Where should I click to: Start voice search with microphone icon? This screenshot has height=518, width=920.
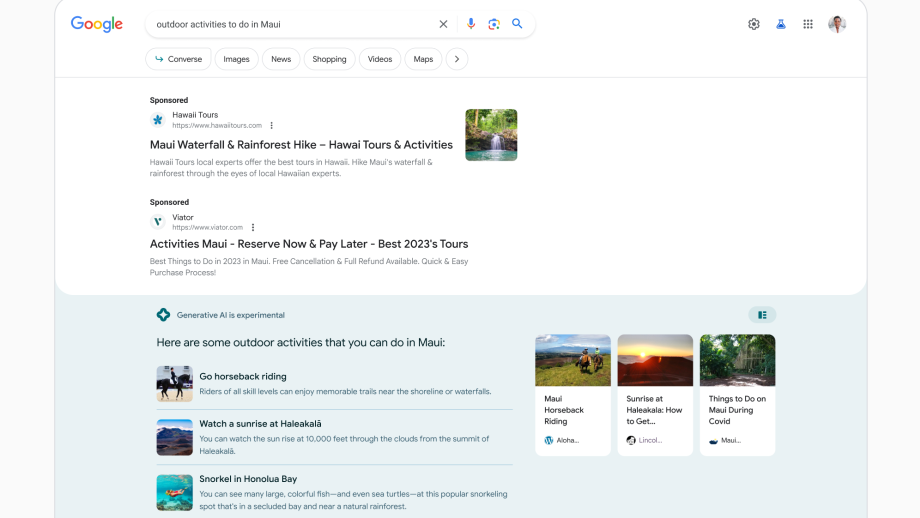[x=471, y=24]
